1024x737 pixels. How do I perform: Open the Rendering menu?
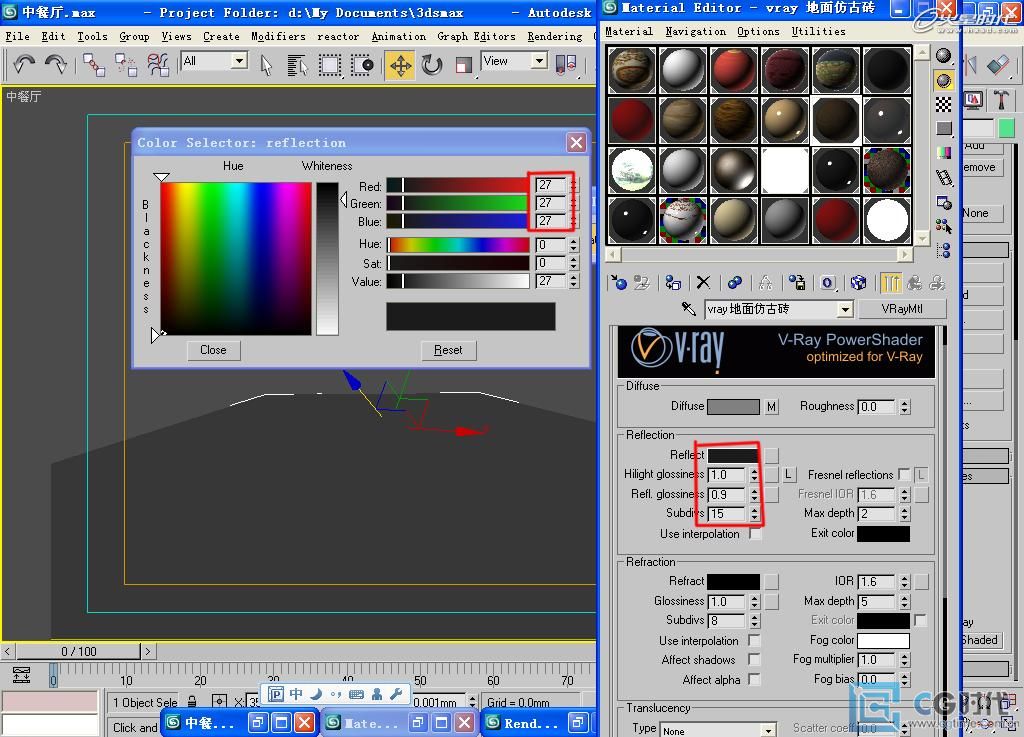coord(554,37)
